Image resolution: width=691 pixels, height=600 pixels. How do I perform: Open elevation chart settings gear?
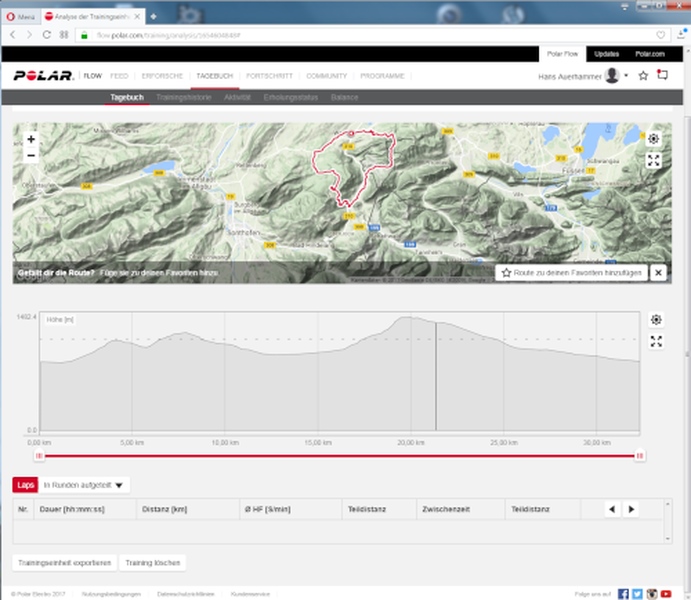[656, 320]
